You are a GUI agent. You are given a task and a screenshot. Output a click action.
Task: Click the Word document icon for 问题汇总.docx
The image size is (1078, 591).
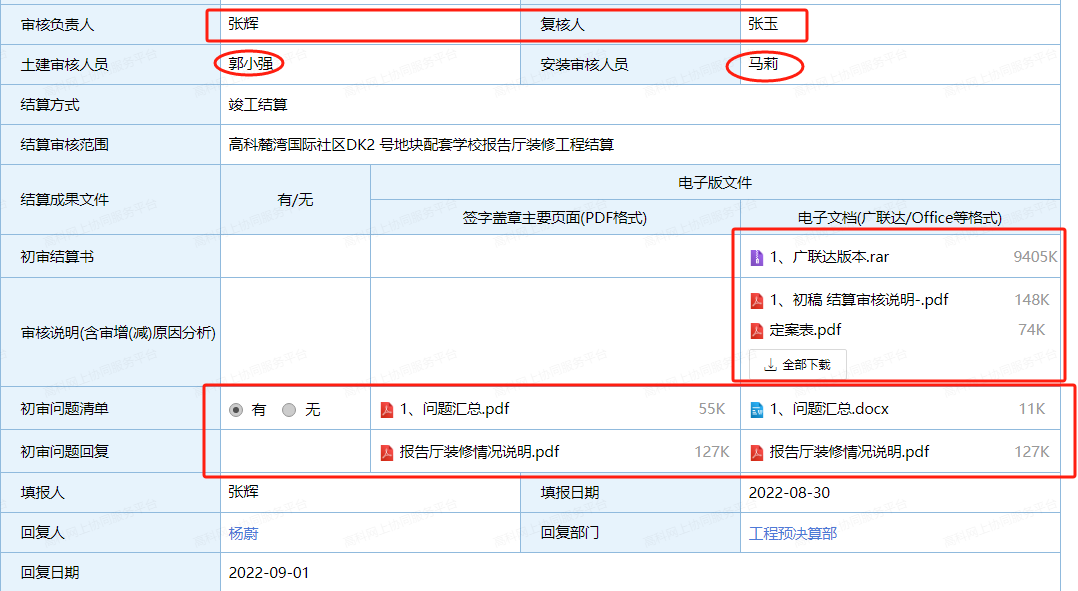point(757,409)
